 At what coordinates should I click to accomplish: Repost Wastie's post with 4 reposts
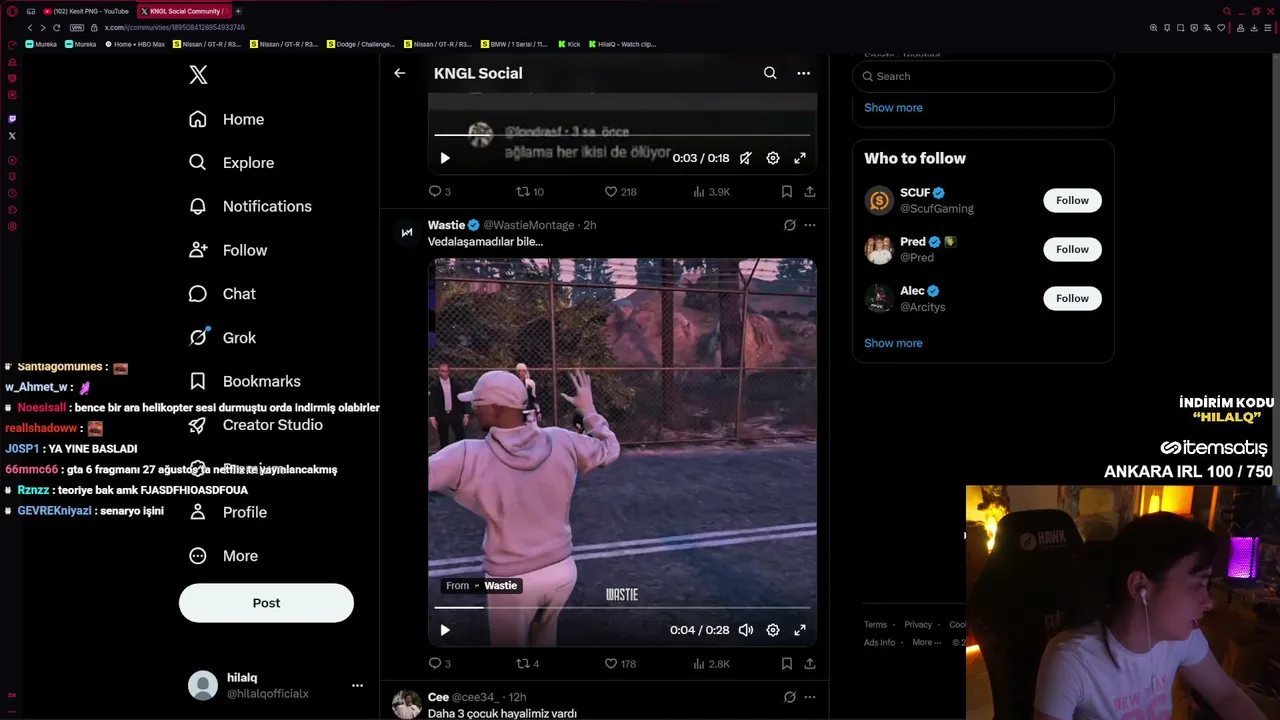(528, 664)
